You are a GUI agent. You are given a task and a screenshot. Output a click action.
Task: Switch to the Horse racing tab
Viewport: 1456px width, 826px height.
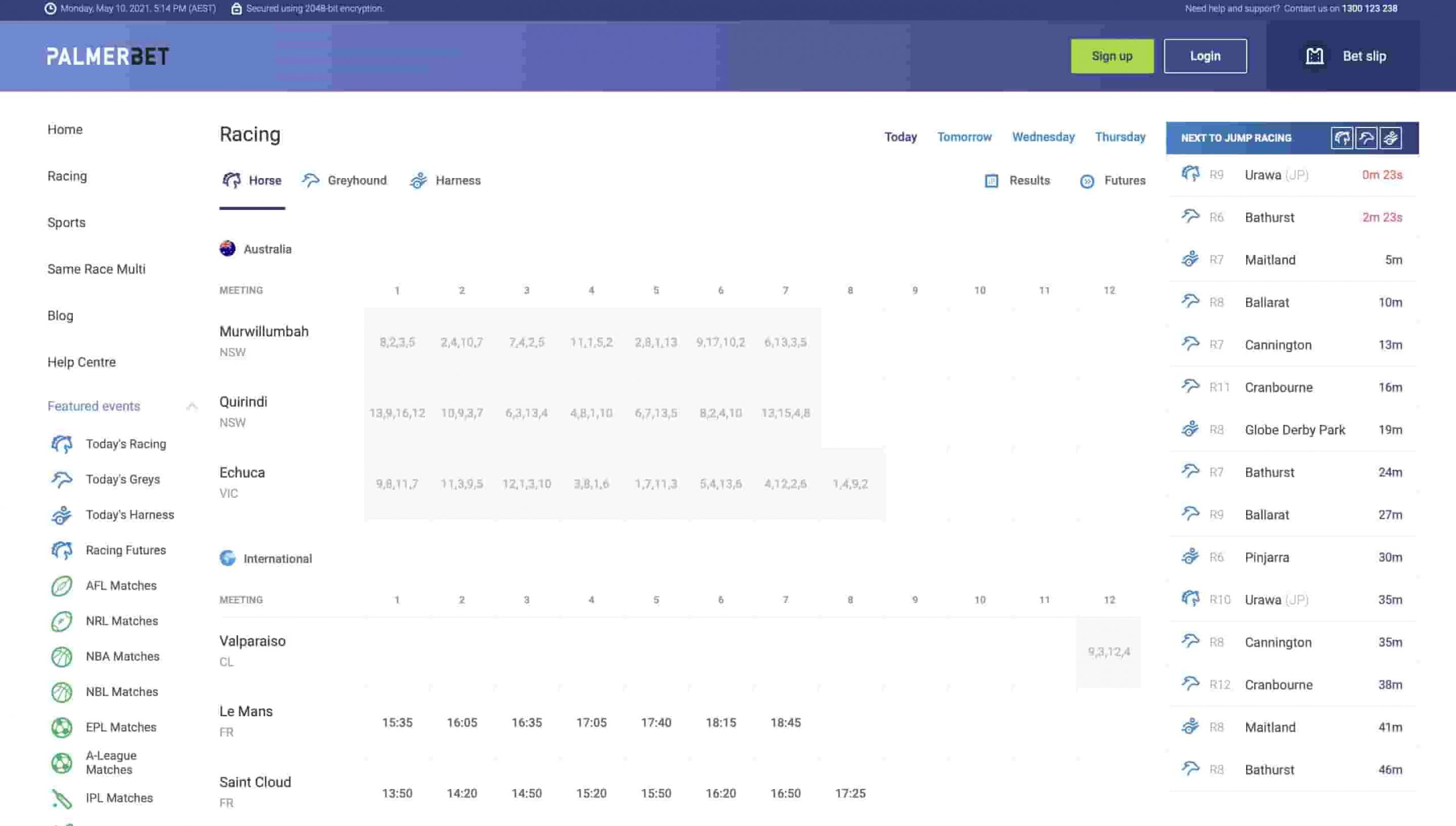(x=252, y=180)
